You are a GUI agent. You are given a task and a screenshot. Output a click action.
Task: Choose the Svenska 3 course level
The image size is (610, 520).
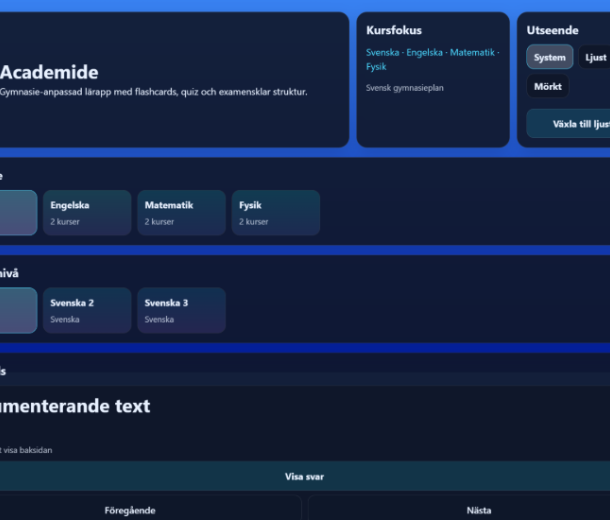click(x=181, y=310)
